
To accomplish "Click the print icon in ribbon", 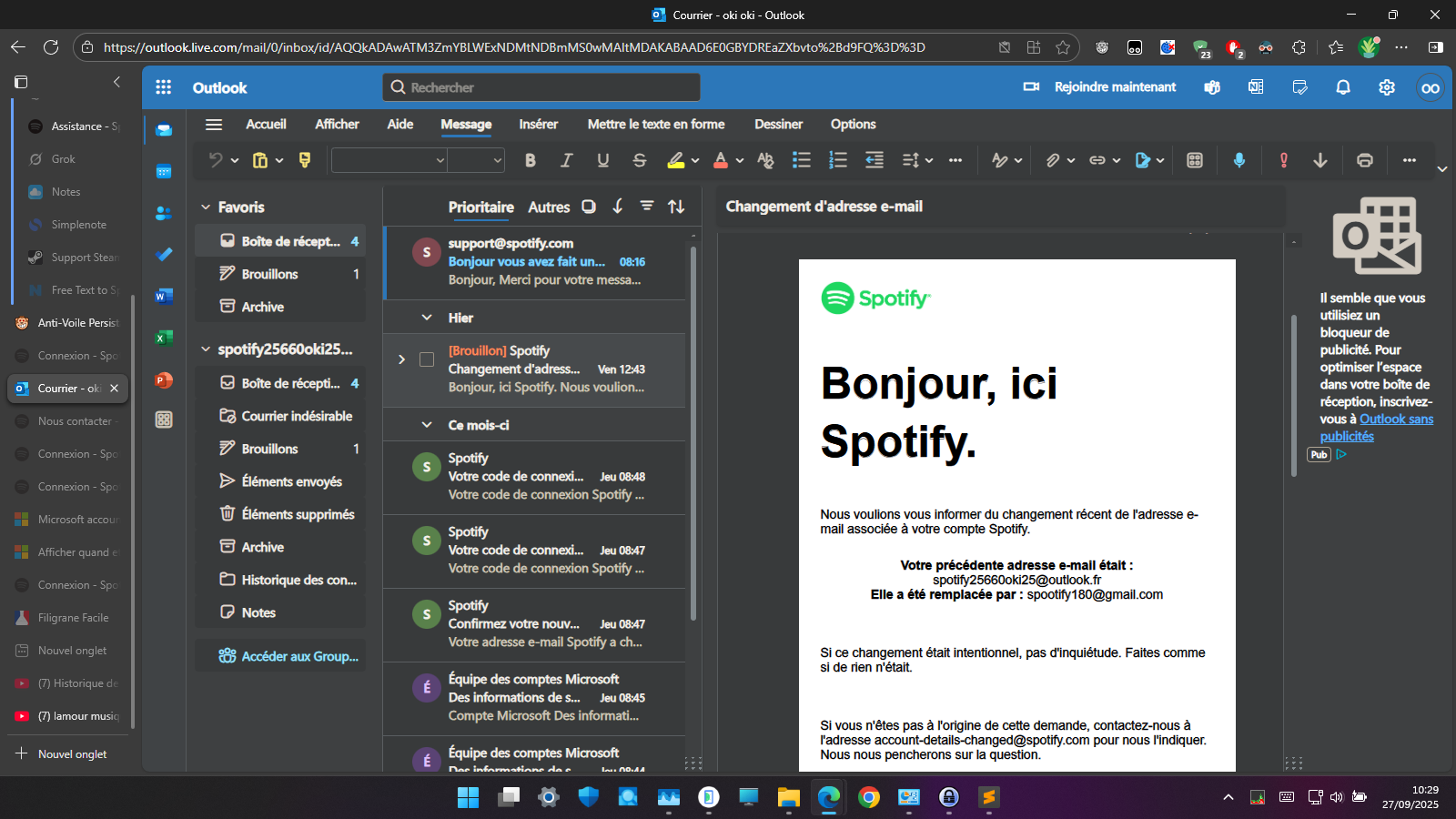I will (x=1364, y=160).
